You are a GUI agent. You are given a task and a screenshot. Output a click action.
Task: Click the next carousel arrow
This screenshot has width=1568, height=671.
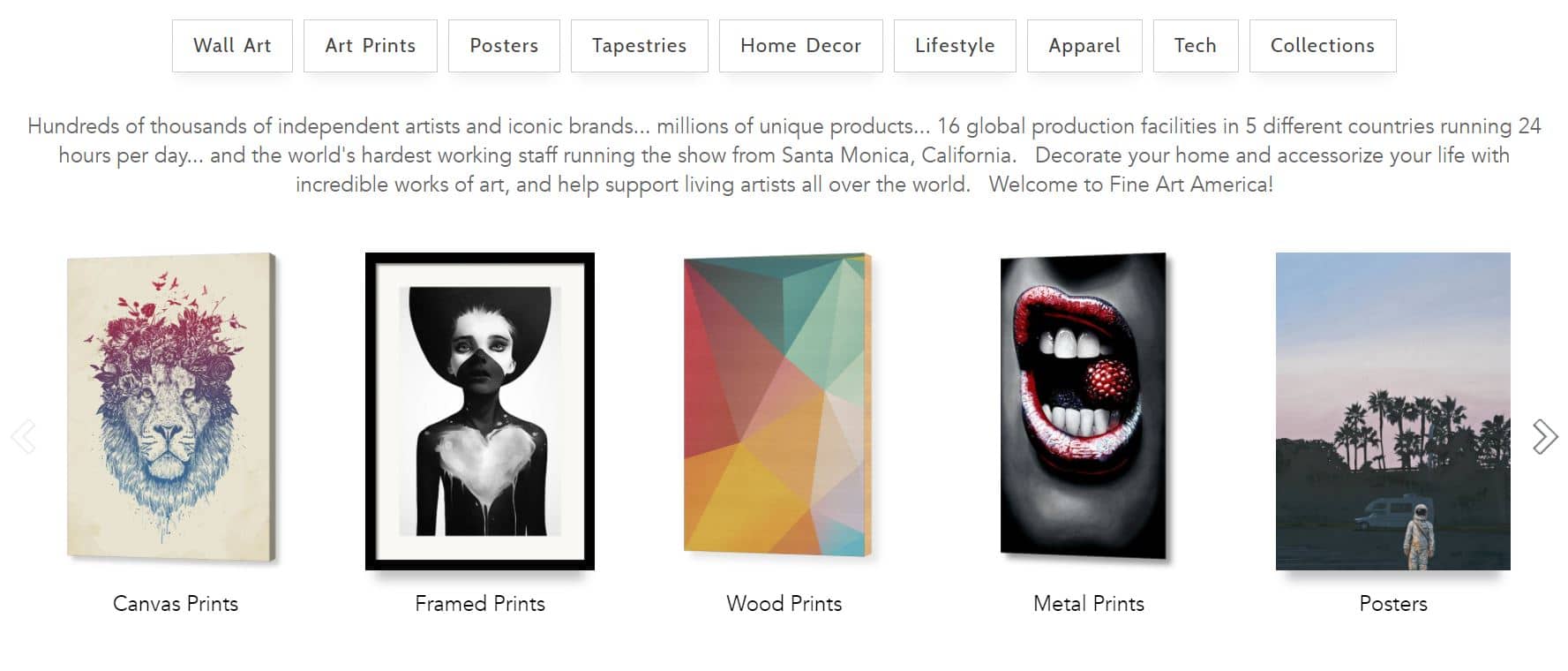pyautogui.click(x=1545, y=436)
